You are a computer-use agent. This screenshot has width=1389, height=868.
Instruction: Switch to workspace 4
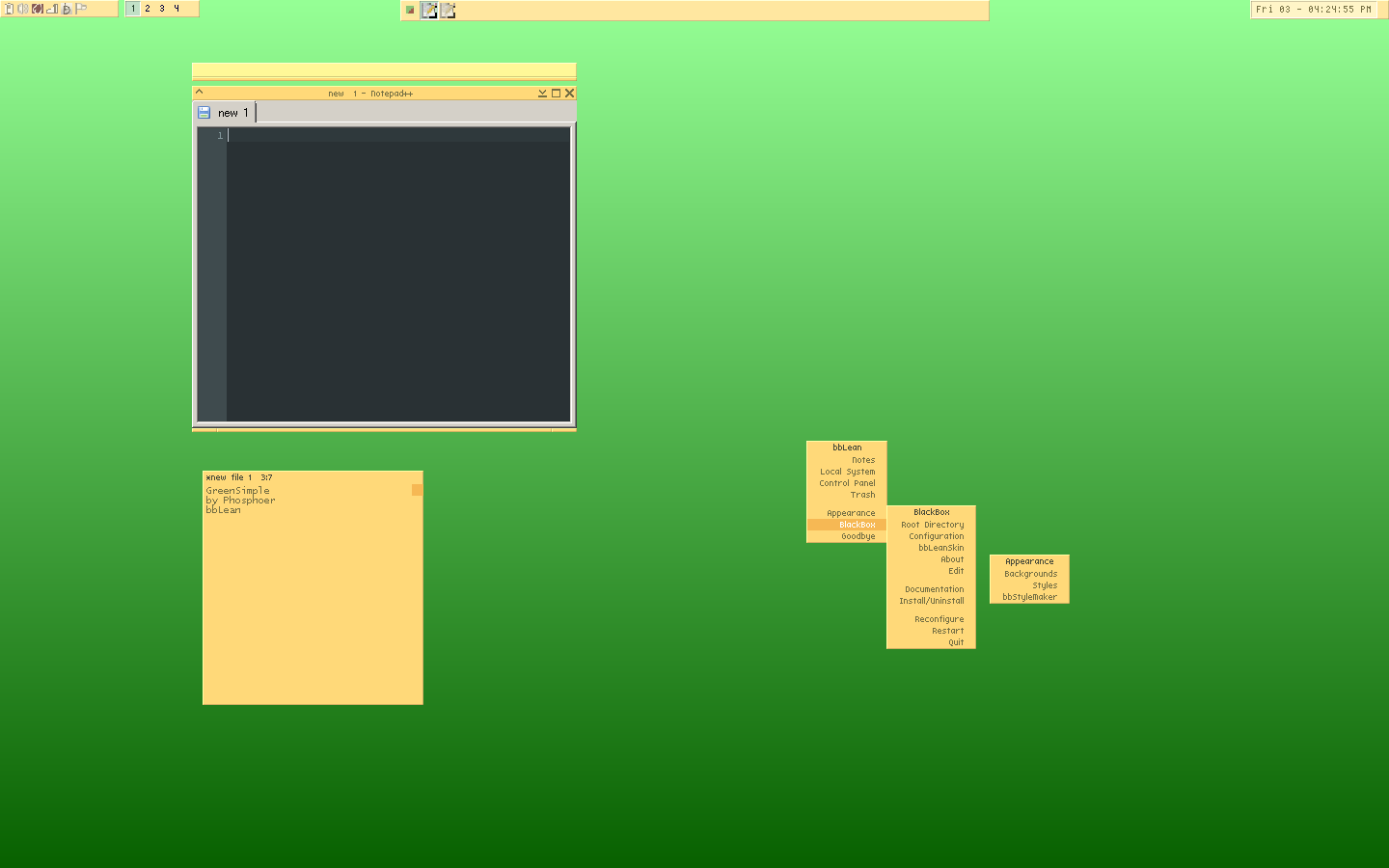(x=177, y=9)
